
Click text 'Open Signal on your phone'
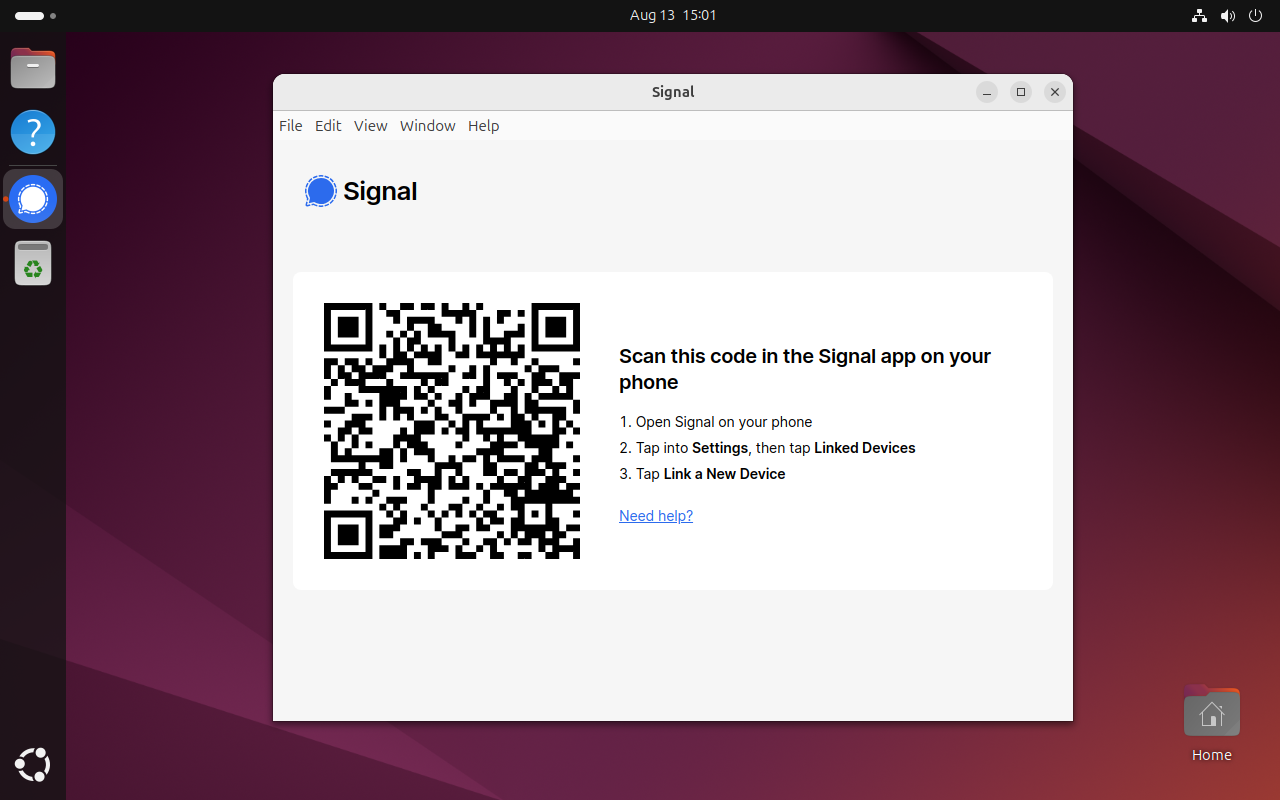click(724, 422)
